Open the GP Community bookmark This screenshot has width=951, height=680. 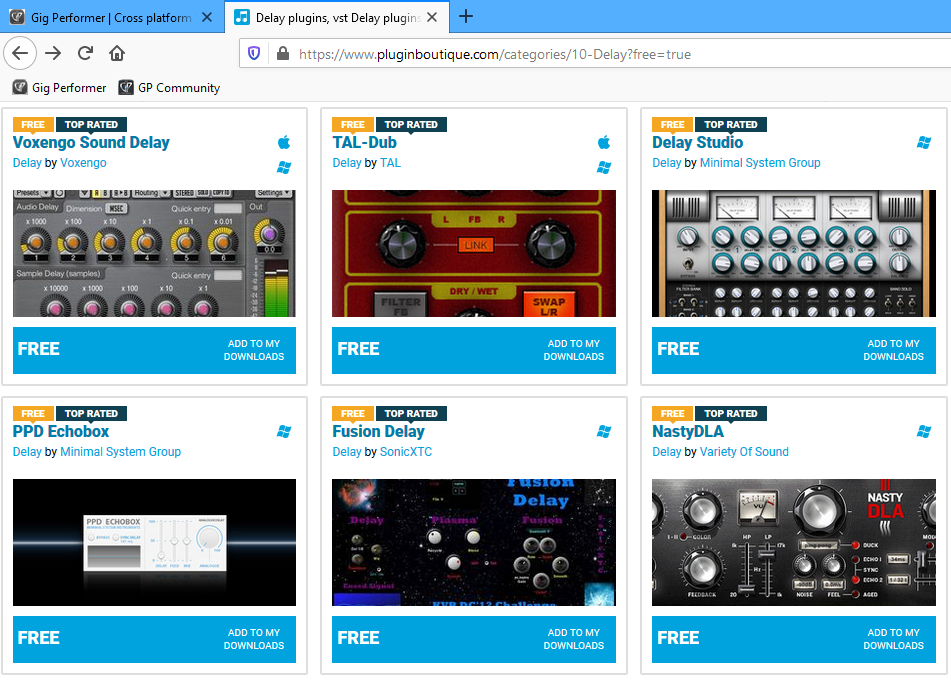tap(169, 88)
